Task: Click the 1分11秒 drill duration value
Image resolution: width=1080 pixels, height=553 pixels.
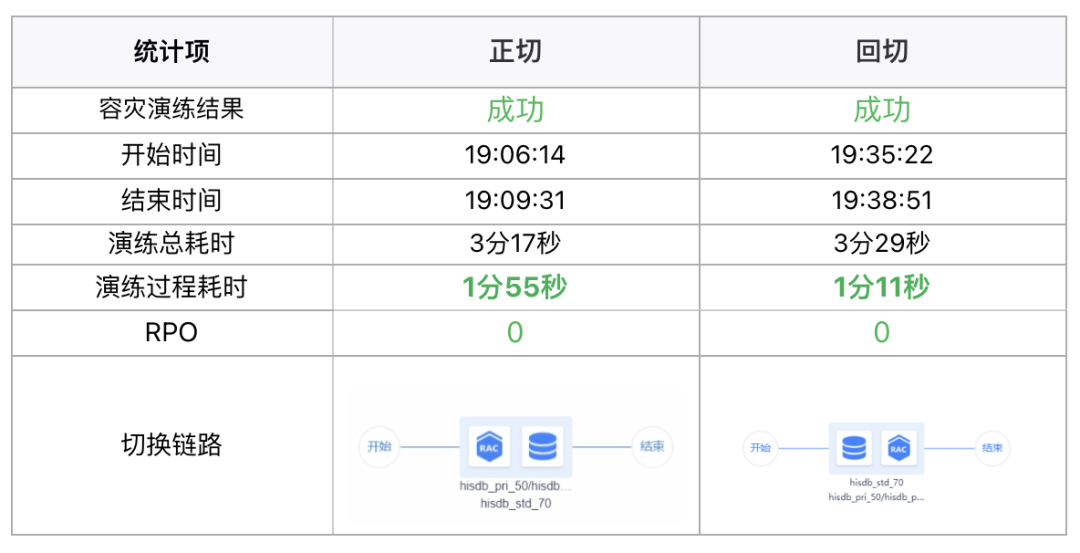Action: click(x=882, y=288)
